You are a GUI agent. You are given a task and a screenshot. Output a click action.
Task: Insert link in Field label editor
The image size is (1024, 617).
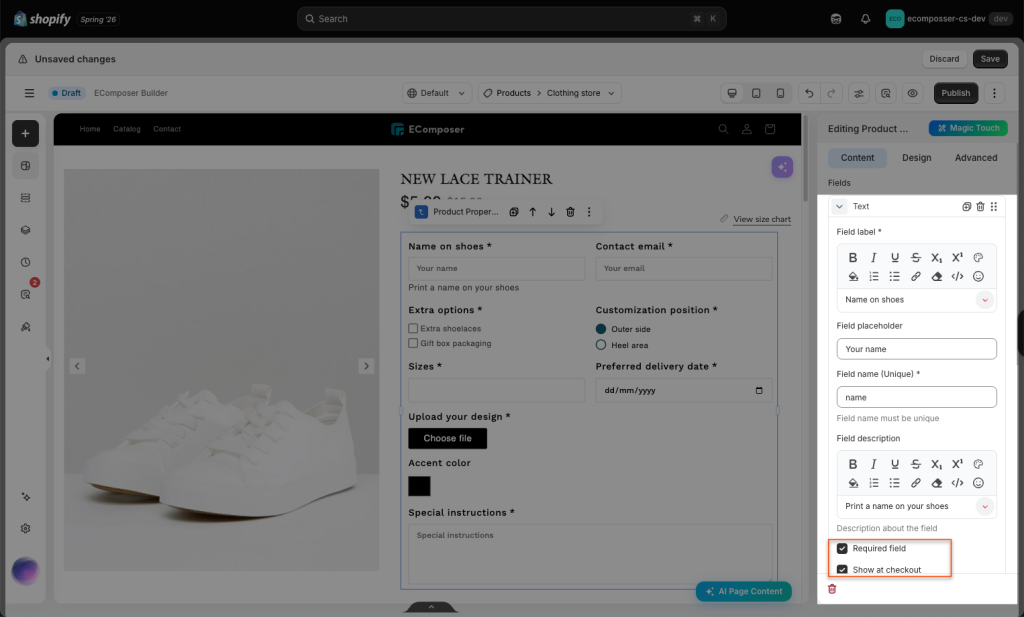pyautogui.click(x=916, y=276)
